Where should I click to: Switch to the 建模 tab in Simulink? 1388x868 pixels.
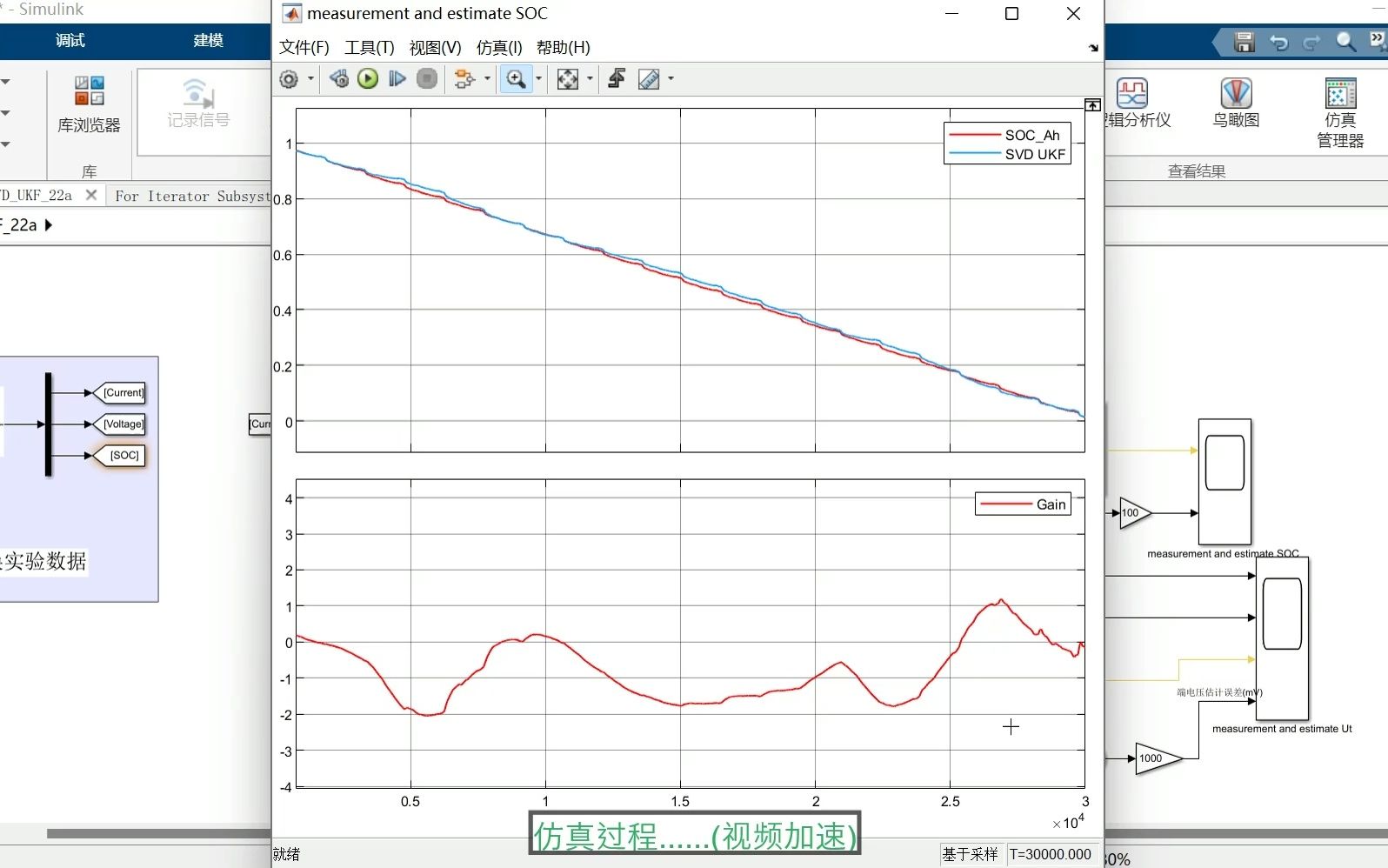click(x=208, y=40)
